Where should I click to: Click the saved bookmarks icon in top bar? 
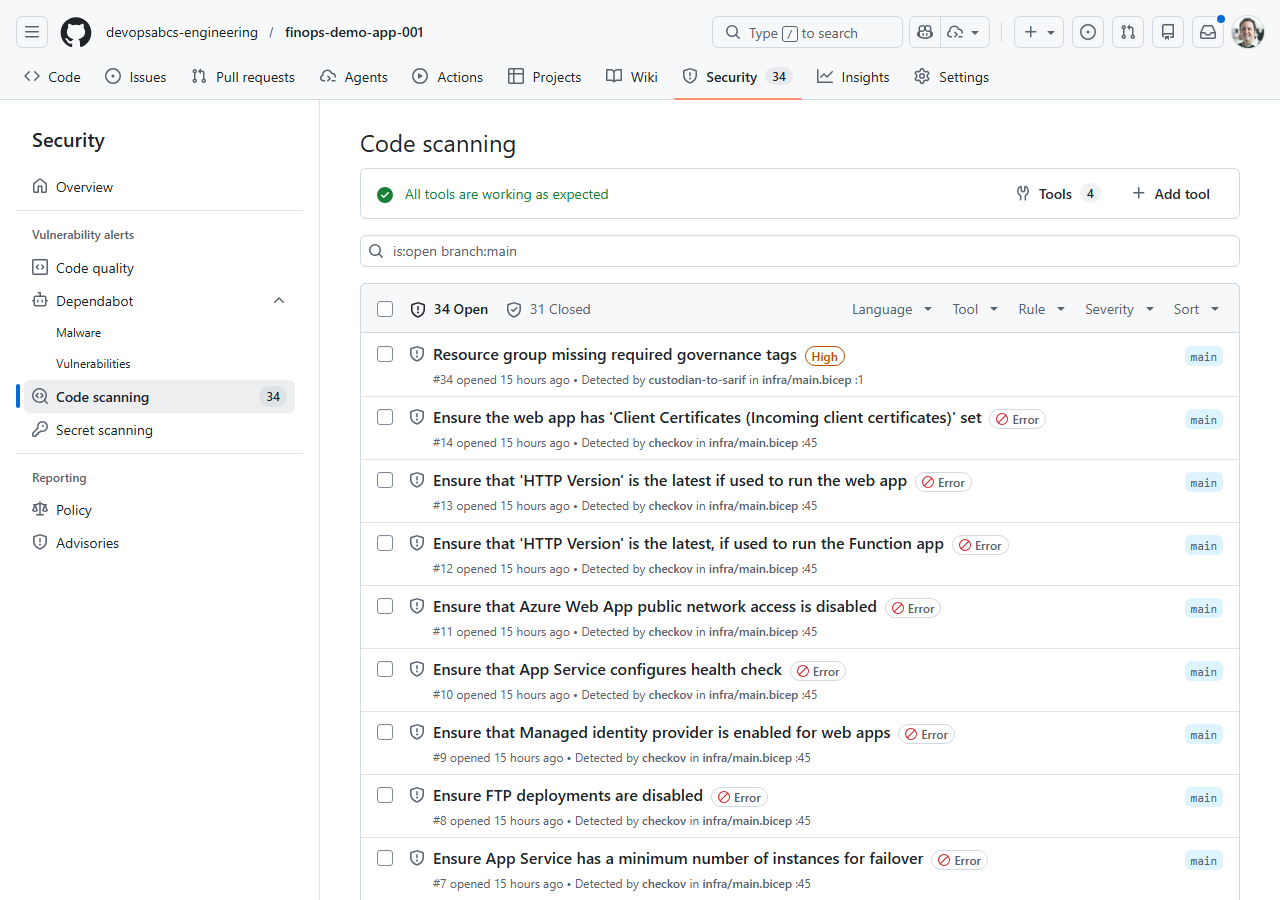point(1167,32)
